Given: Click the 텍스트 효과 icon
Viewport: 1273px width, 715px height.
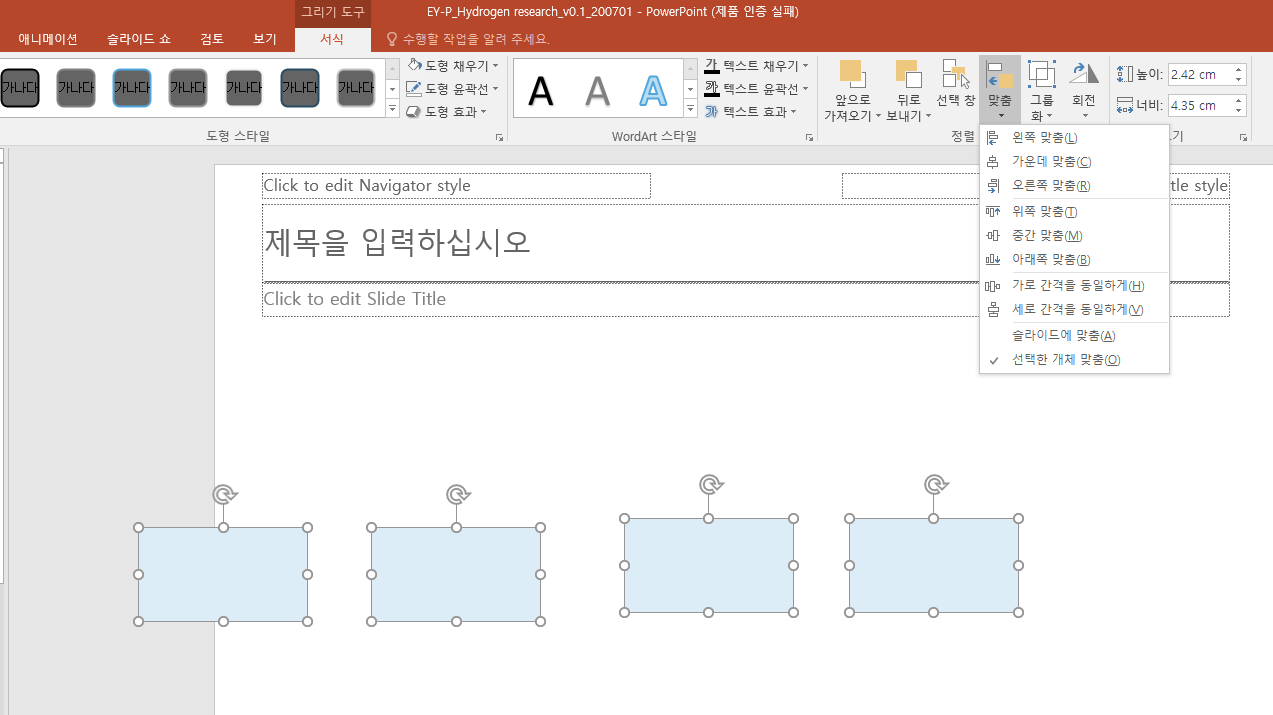Looking at the screenshot, I should 712,112.
